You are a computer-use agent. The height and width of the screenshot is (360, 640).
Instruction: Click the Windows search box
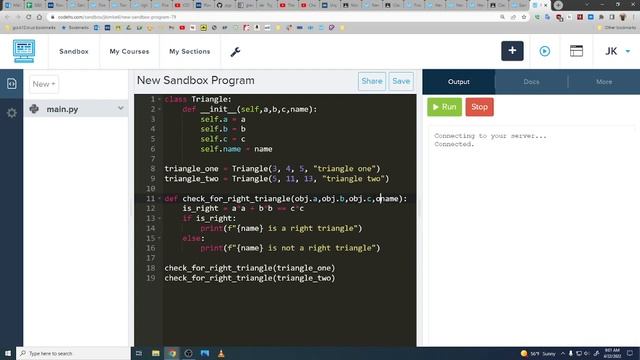click(73, 353)
